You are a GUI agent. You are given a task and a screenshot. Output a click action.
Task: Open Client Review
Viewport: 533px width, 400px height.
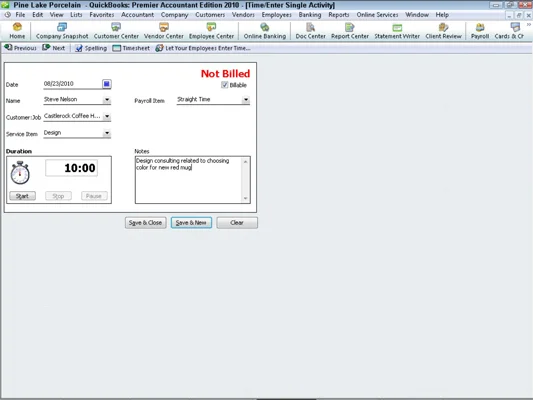[x=443, y=31]
